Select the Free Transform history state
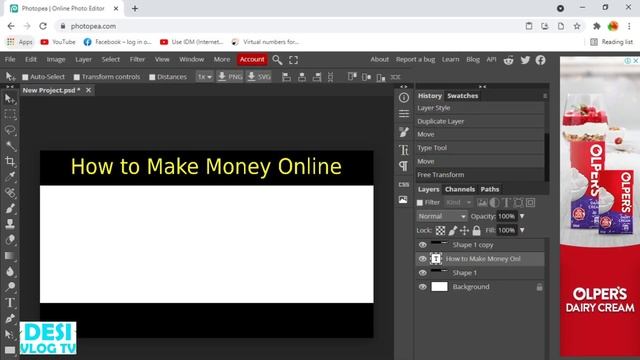640x360 pixels. (x=480, y=175)
